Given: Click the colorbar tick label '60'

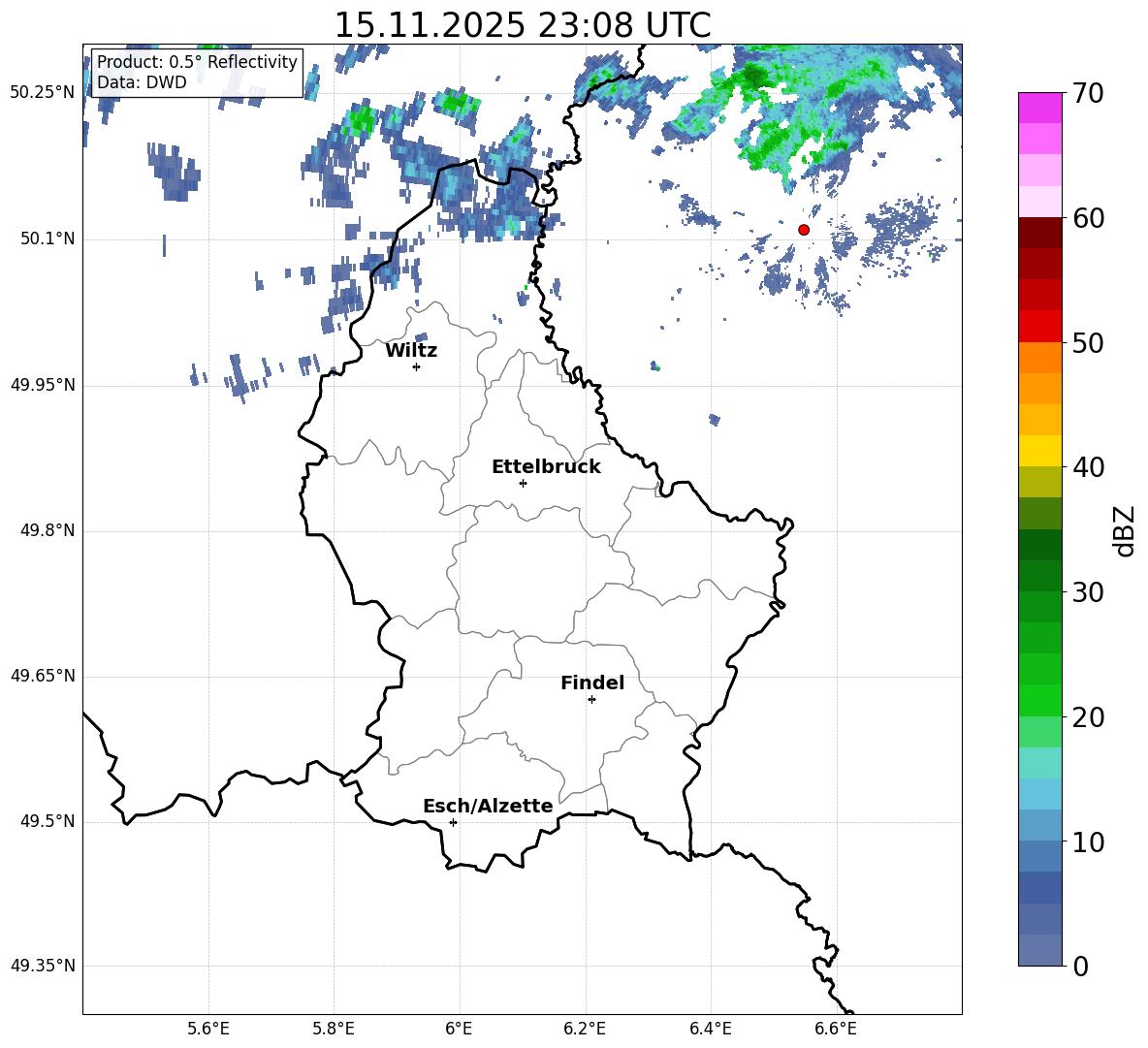Looking at the screenshot, I should [1088, 217].
